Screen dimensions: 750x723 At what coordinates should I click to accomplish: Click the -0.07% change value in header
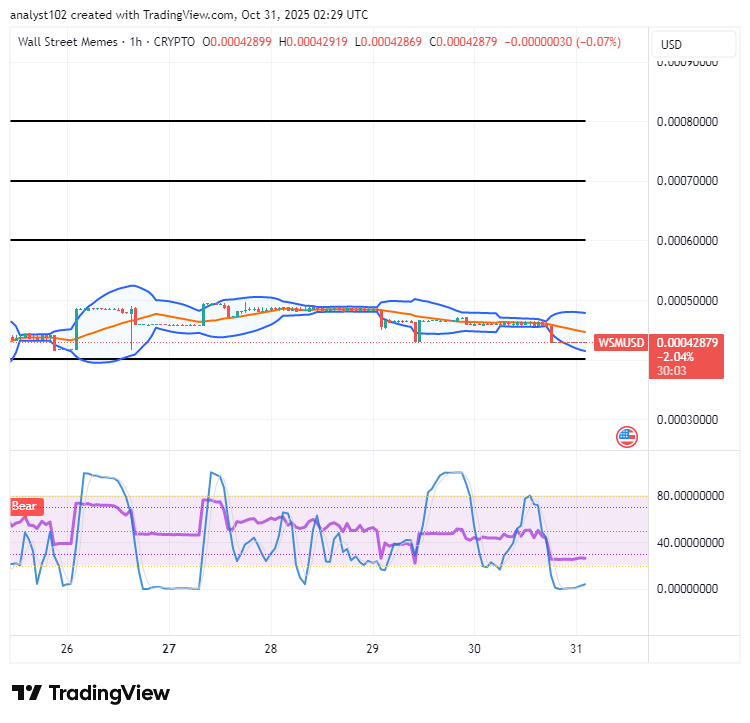599,42
